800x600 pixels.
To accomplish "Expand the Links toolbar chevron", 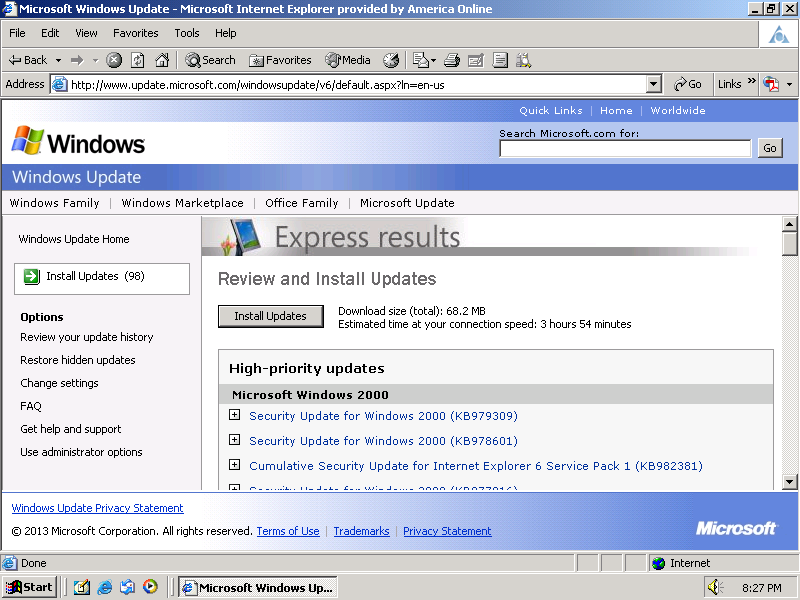I will (x=752, y=81).
